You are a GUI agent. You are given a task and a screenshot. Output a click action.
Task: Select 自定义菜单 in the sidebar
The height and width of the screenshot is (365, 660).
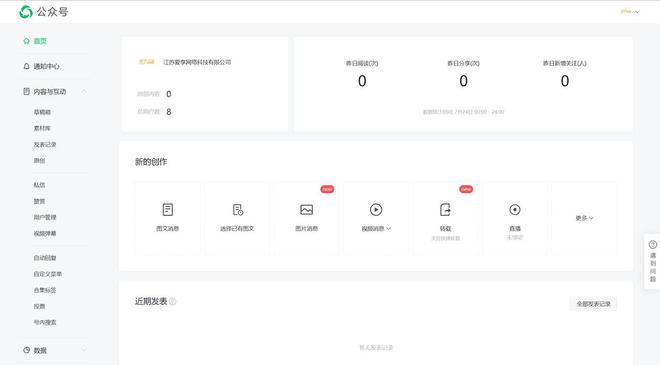pyautogui.click(x=48, y=274)
